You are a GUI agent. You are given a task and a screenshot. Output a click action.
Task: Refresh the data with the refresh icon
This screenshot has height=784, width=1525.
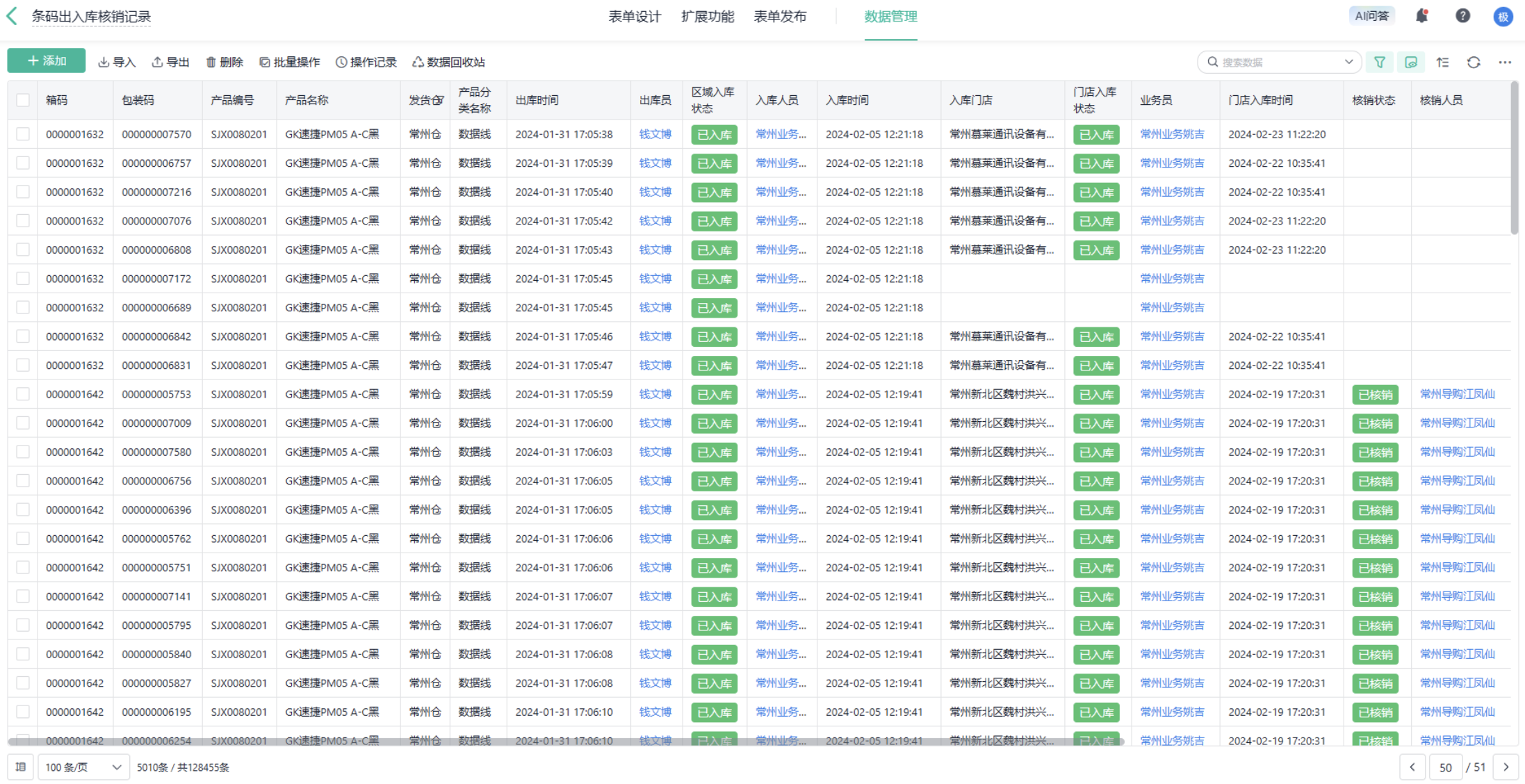[1474, 62]
